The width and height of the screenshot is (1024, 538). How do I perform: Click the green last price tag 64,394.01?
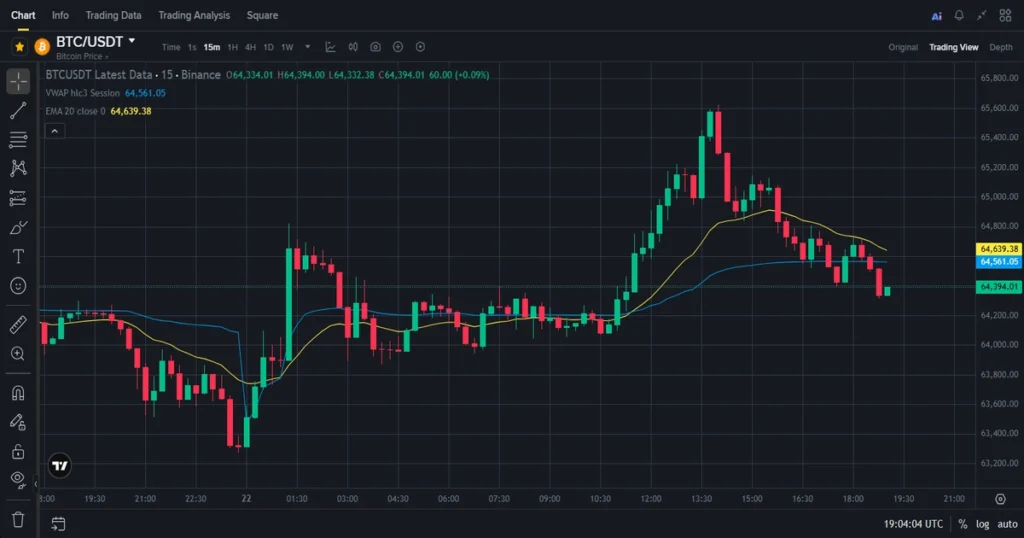click(x=999, y=287)
